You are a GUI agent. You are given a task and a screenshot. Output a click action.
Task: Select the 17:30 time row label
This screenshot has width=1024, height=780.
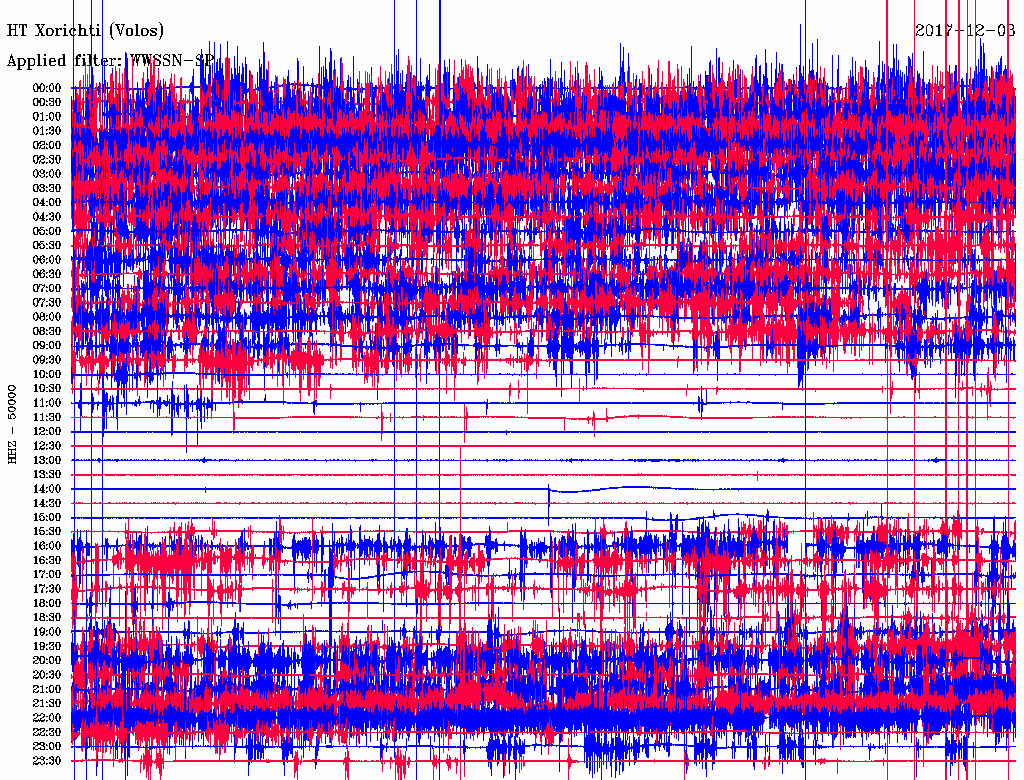click(47, 589)
